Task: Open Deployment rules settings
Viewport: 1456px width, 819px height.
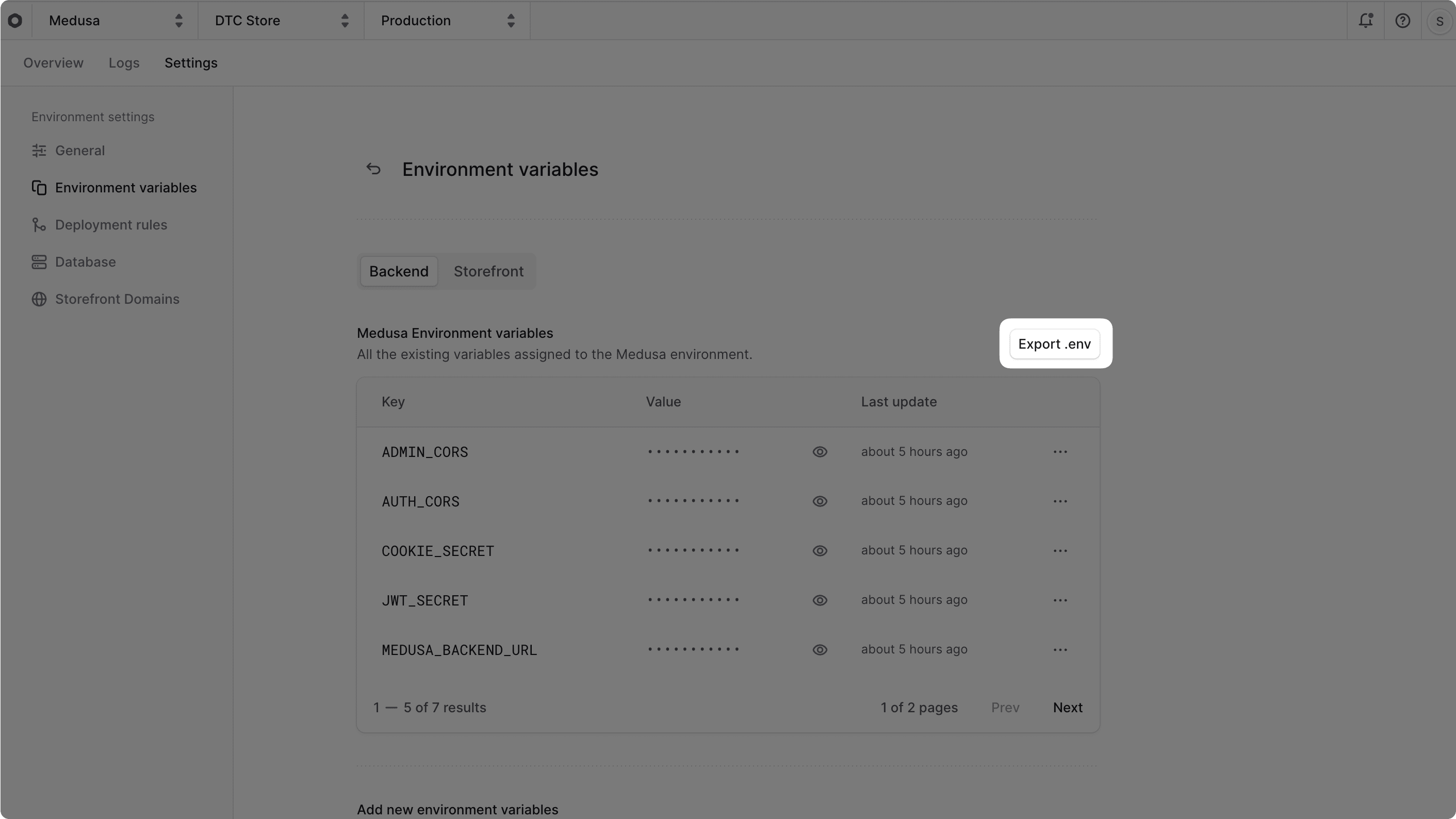Action: tap(111, 224)
